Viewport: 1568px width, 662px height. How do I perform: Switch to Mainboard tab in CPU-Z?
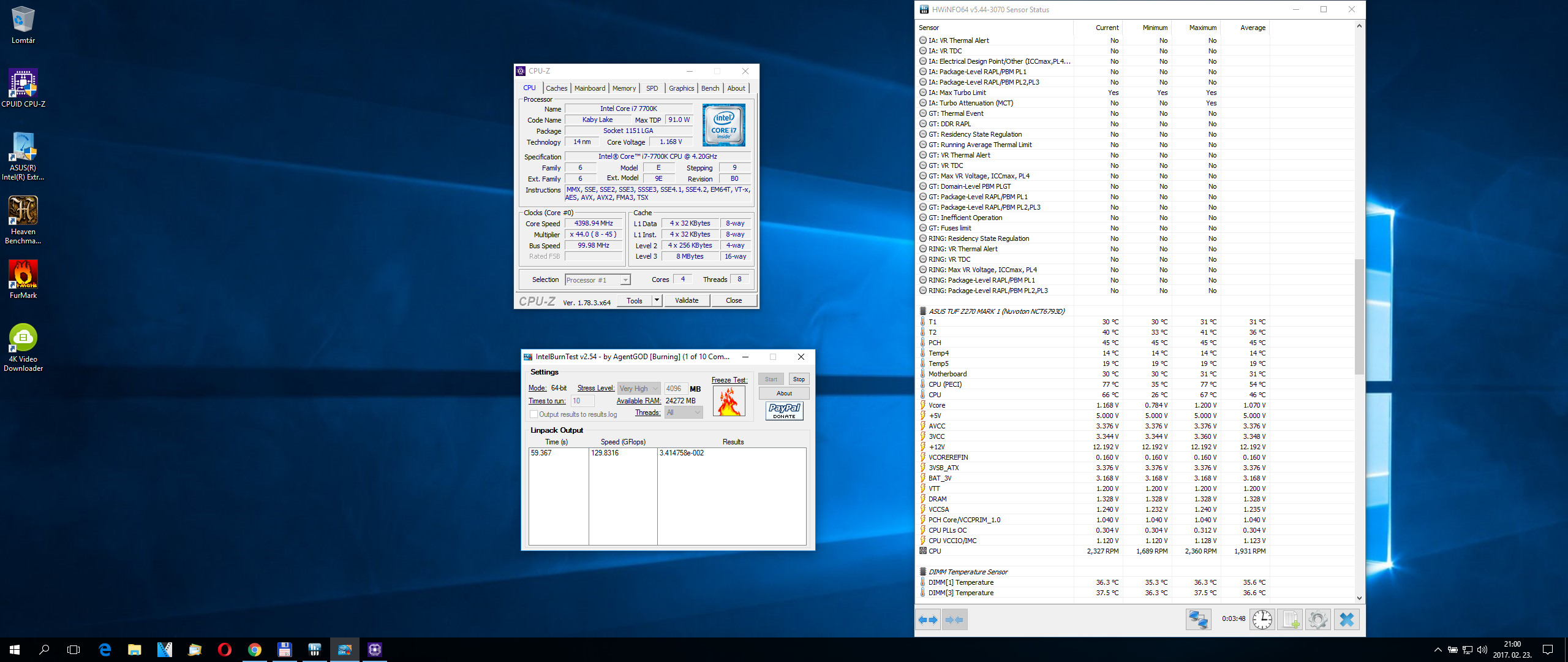point(589,88)
